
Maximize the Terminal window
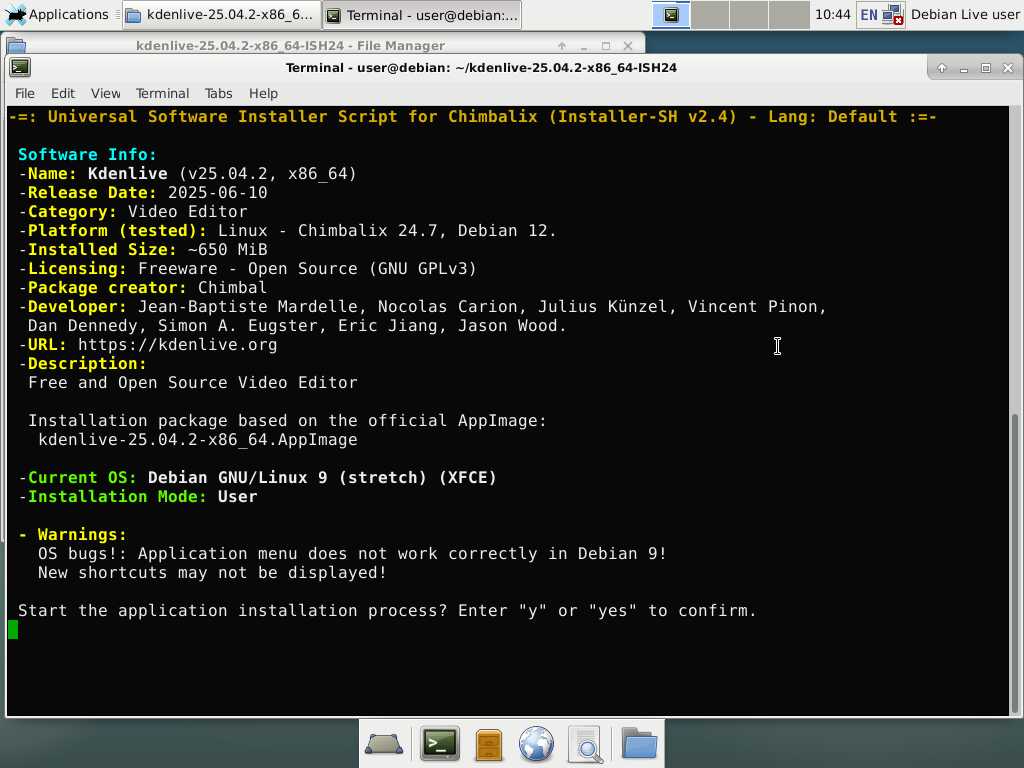tap(986, 68)
